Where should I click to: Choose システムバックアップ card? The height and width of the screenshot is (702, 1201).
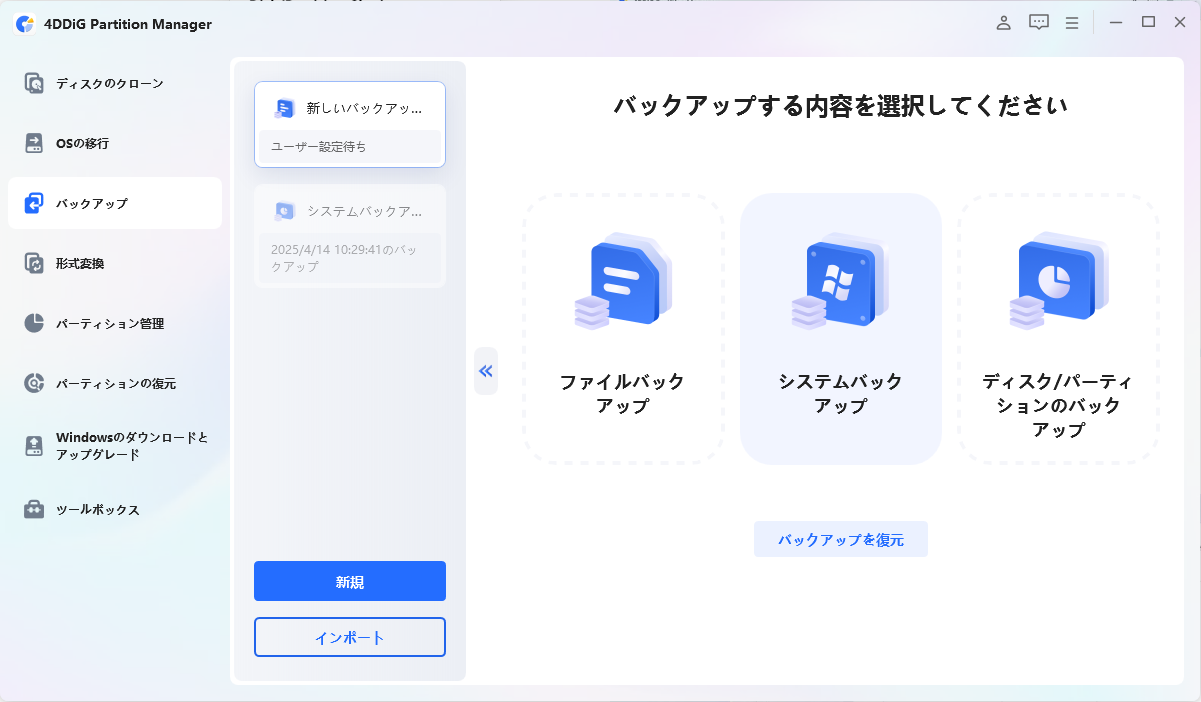click(841, 329)
